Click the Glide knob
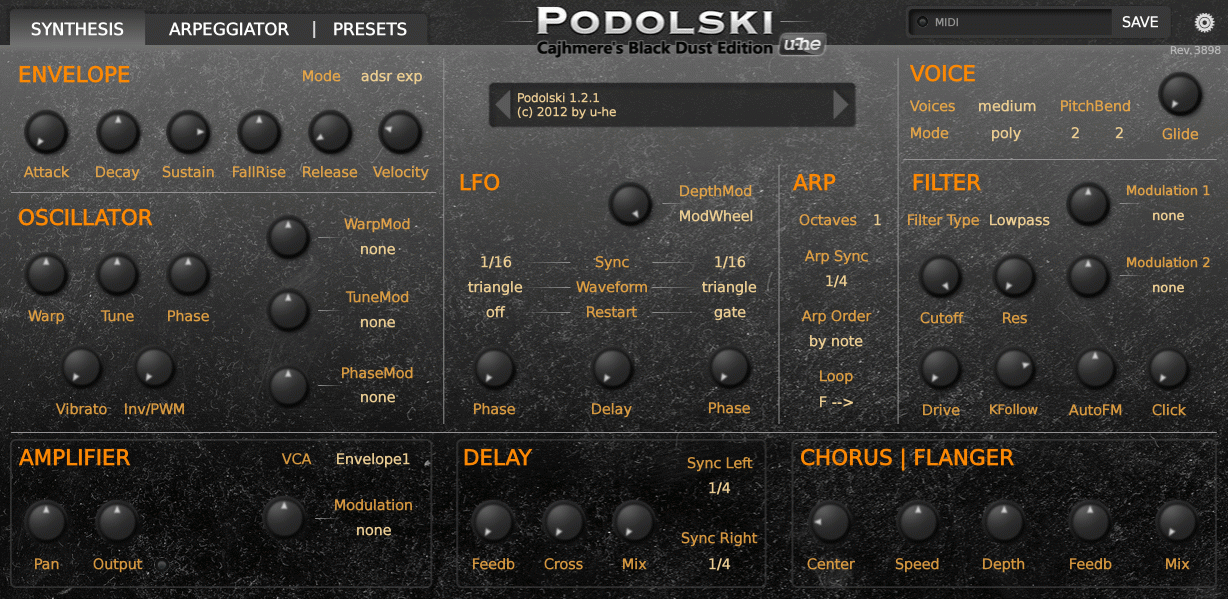The width and height of the screenshot is (1228, 599). coord(1180,95)
